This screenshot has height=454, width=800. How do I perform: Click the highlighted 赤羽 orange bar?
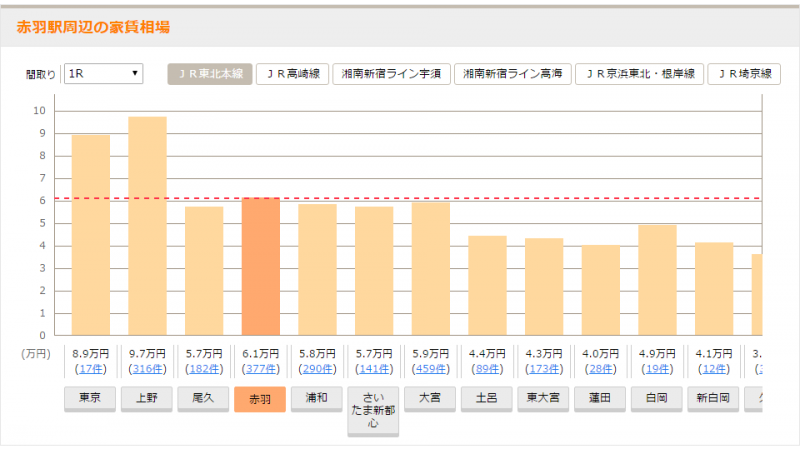click(x=260, y=267)
